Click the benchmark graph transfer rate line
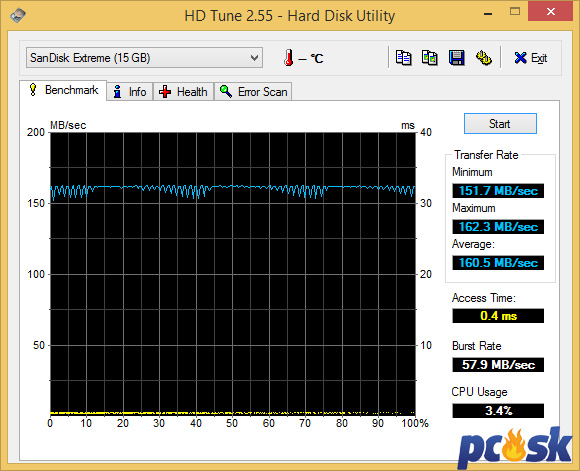The height and width of the screenshot is (471, 580). pos(233,188)
